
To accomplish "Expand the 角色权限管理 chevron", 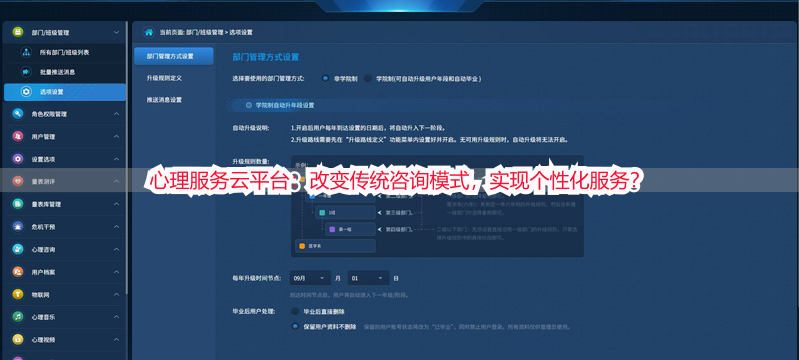I will (116, 114).
